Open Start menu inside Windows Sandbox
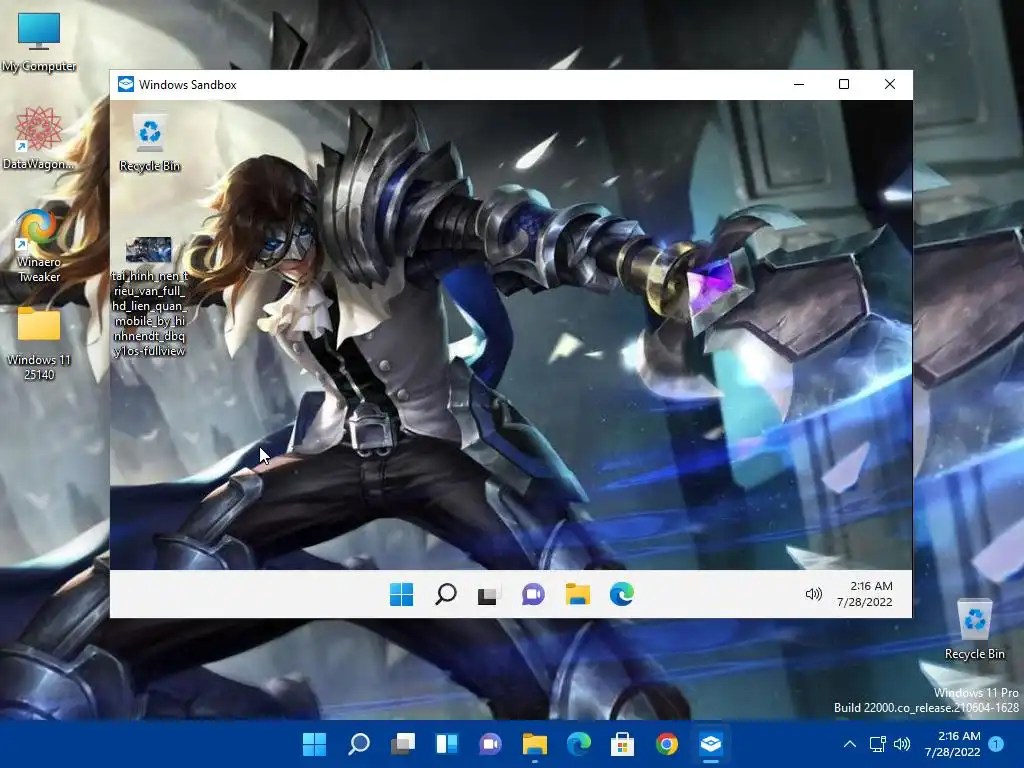The height and width of the screenshot is (768, 1024). pos(401,594)
